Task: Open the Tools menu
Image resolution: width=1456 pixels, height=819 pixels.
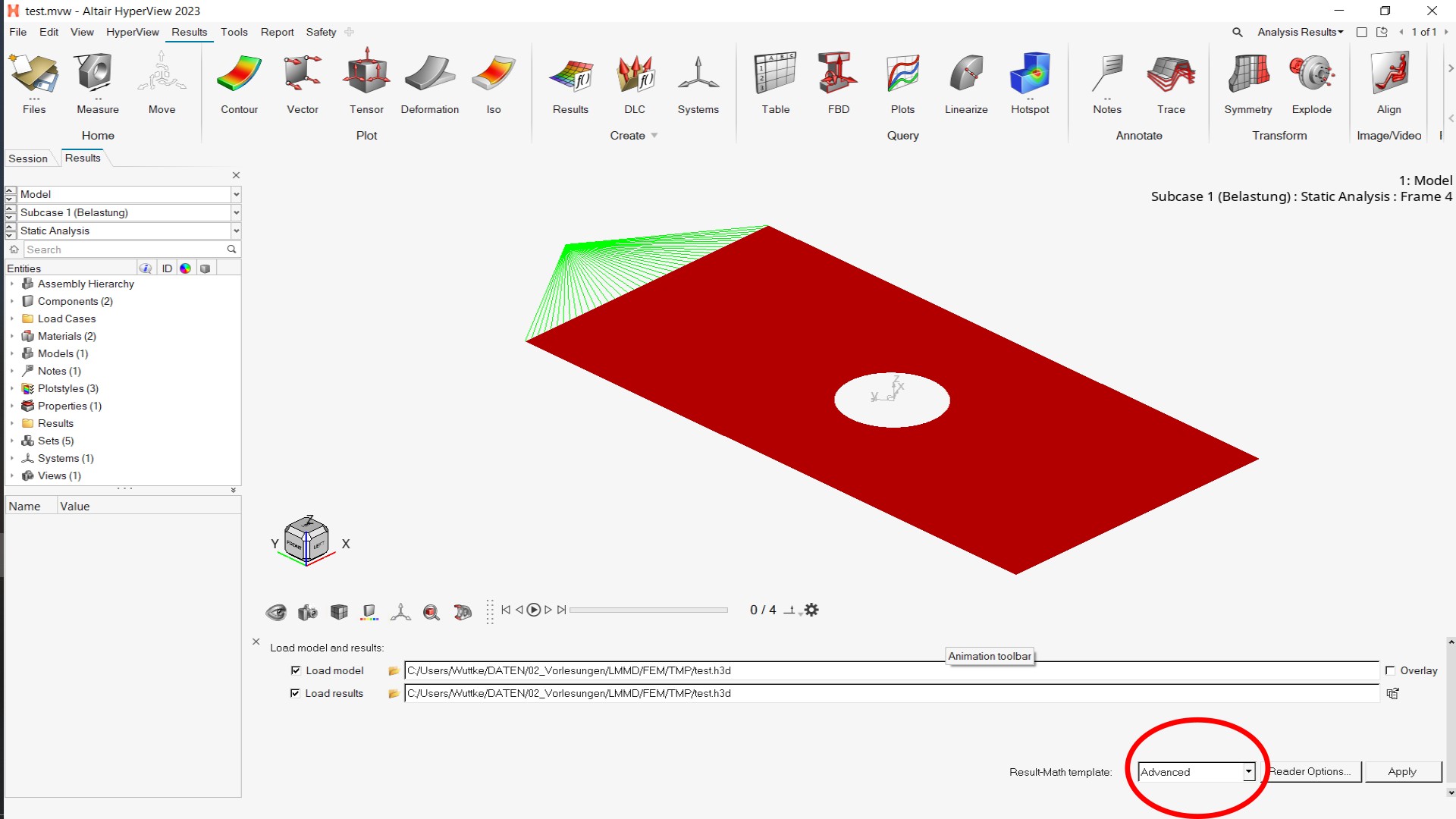Action: (234, 32)
